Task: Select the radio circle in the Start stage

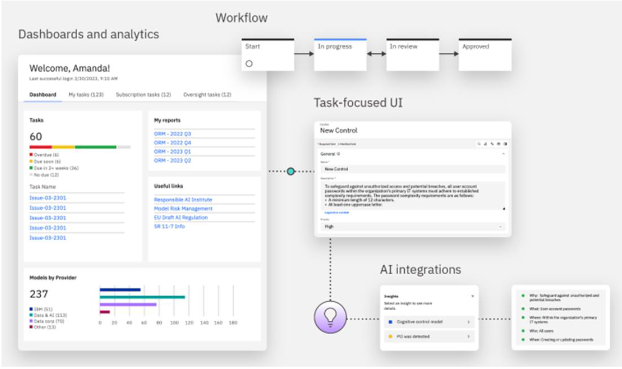Action: (x=249, y=63)
